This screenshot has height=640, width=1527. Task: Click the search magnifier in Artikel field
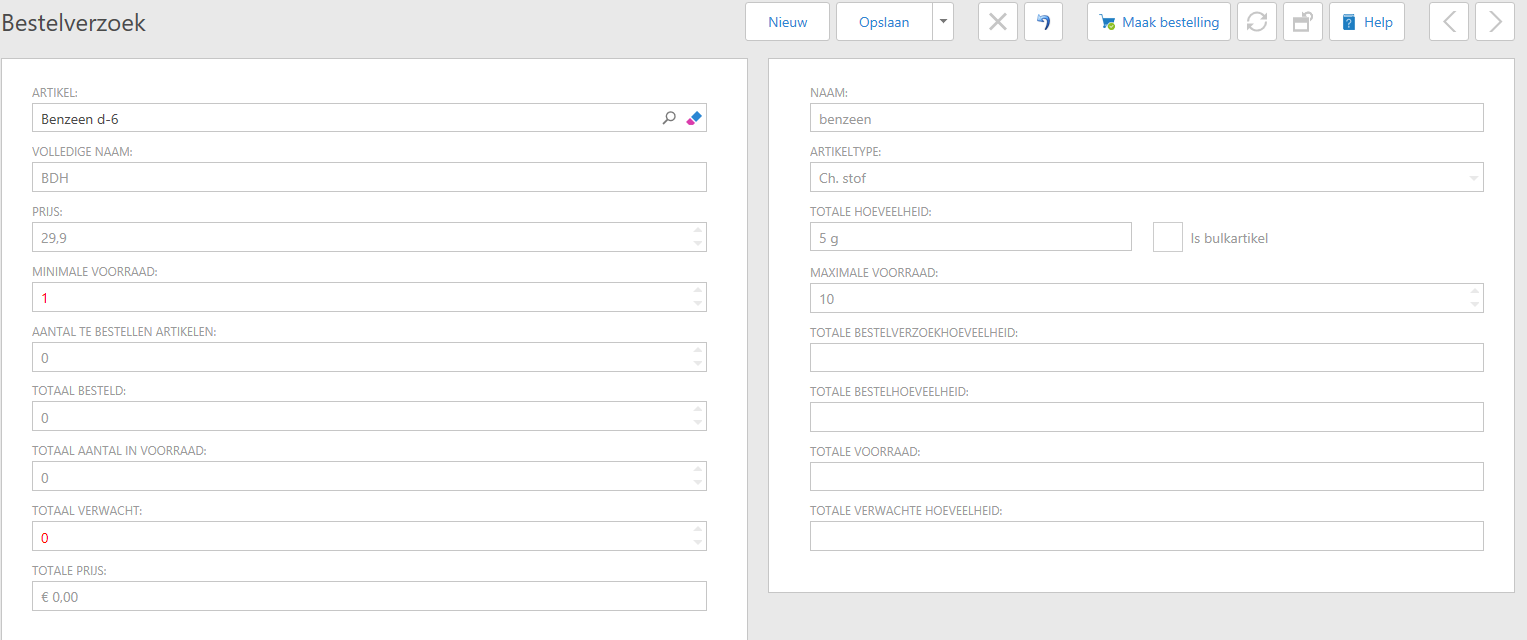tap(669, 118)
